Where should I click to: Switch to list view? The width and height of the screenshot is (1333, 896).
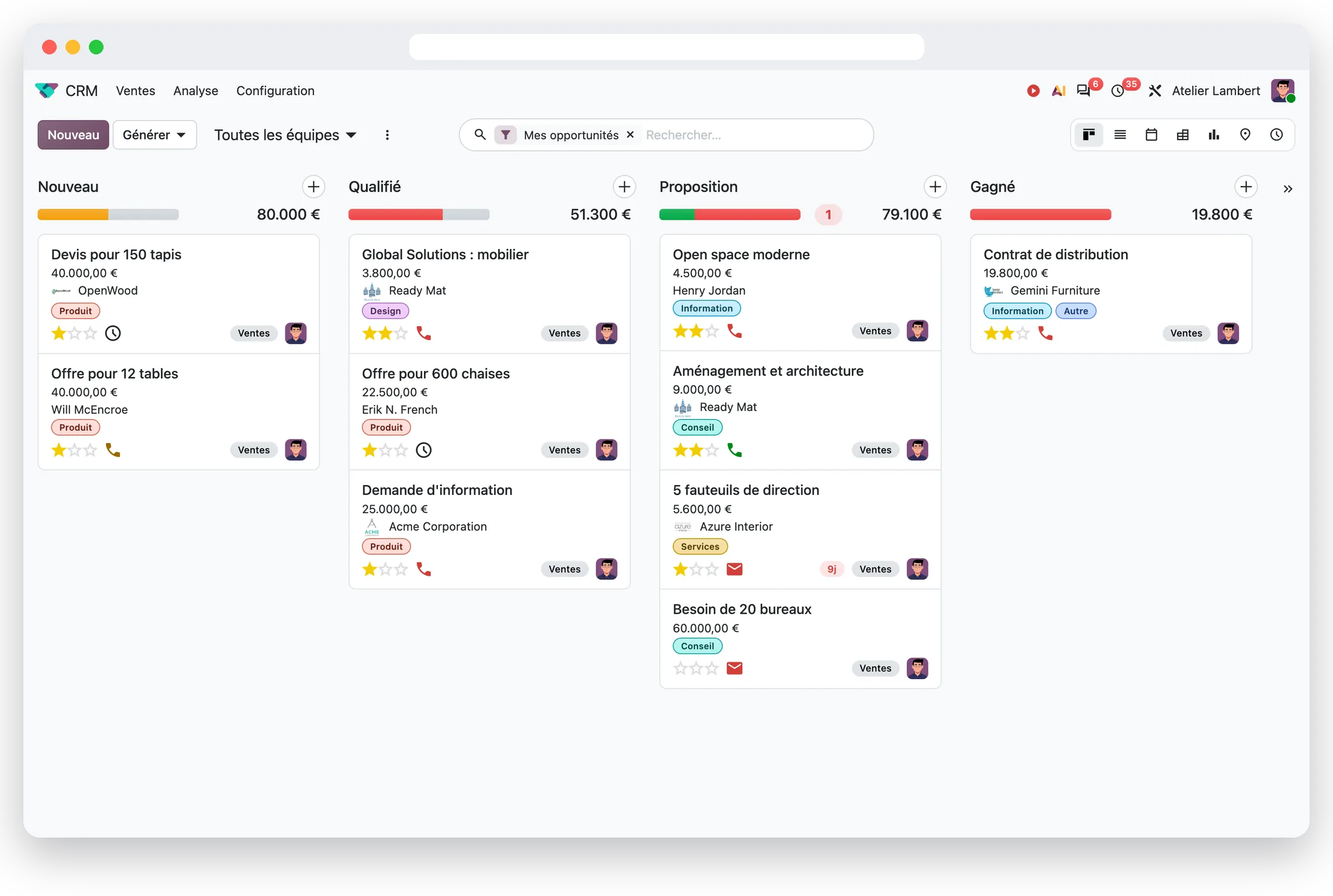pyautogui.click(x=1120, y=135)
